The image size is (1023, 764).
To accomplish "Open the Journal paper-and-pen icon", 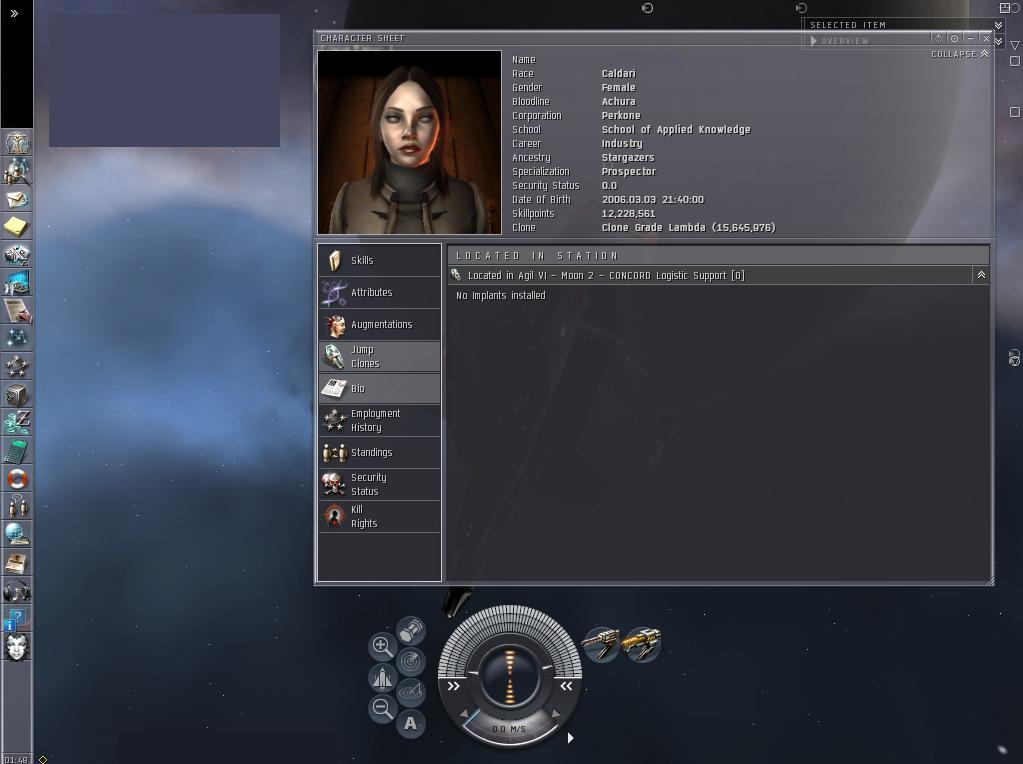I will click(17, 311).
